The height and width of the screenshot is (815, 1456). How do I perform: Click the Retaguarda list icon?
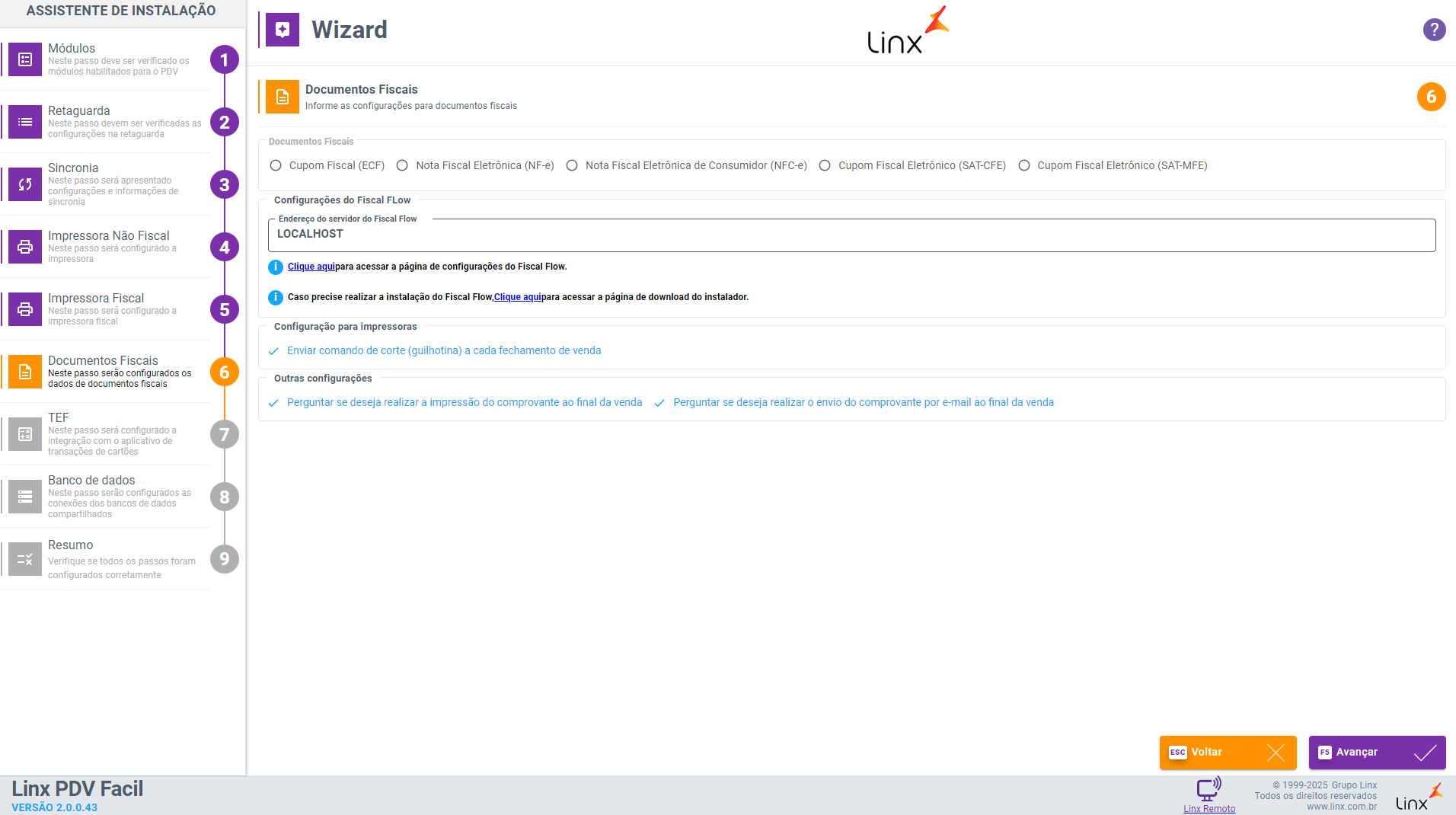[x=25, y=122]
